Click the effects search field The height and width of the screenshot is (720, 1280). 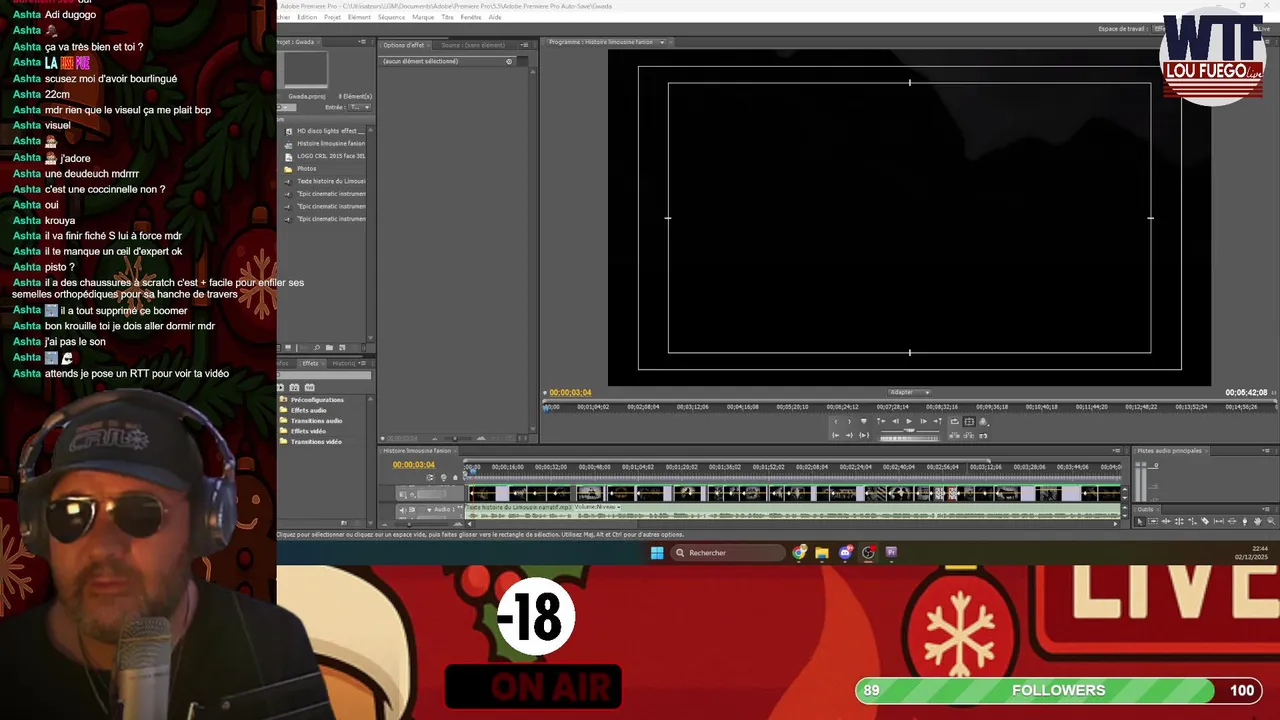pos(324,376)
